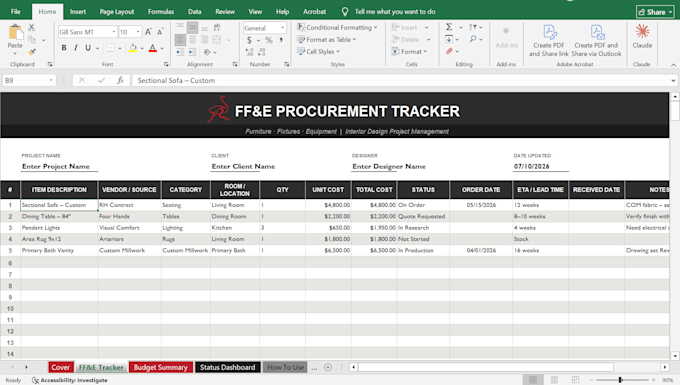The image size is (680, 385).
Task: Open the font size dropdown
Action: [x=138, y=32]
